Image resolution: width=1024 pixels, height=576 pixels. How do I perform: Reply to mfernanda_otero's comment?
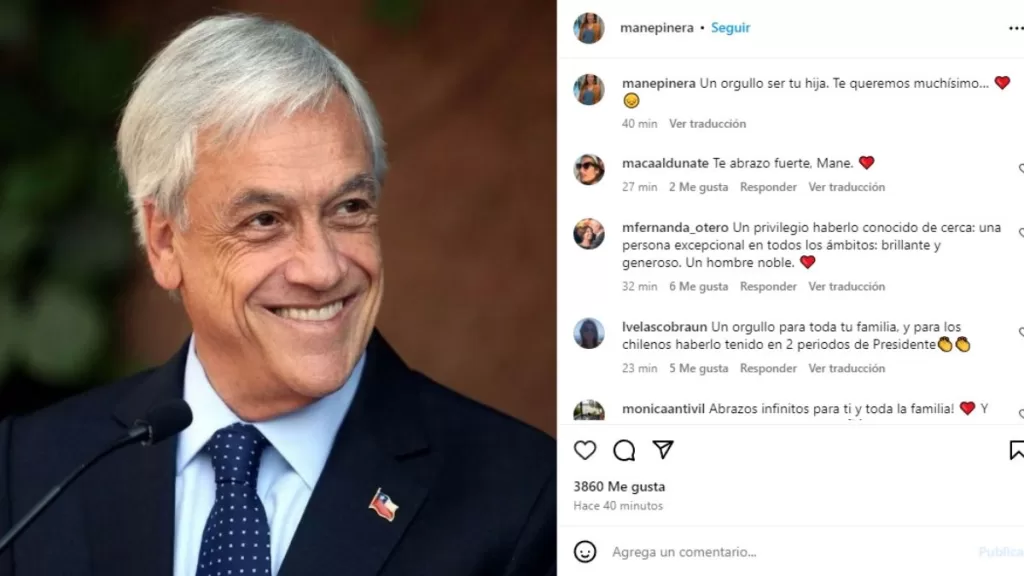[768, 286]
